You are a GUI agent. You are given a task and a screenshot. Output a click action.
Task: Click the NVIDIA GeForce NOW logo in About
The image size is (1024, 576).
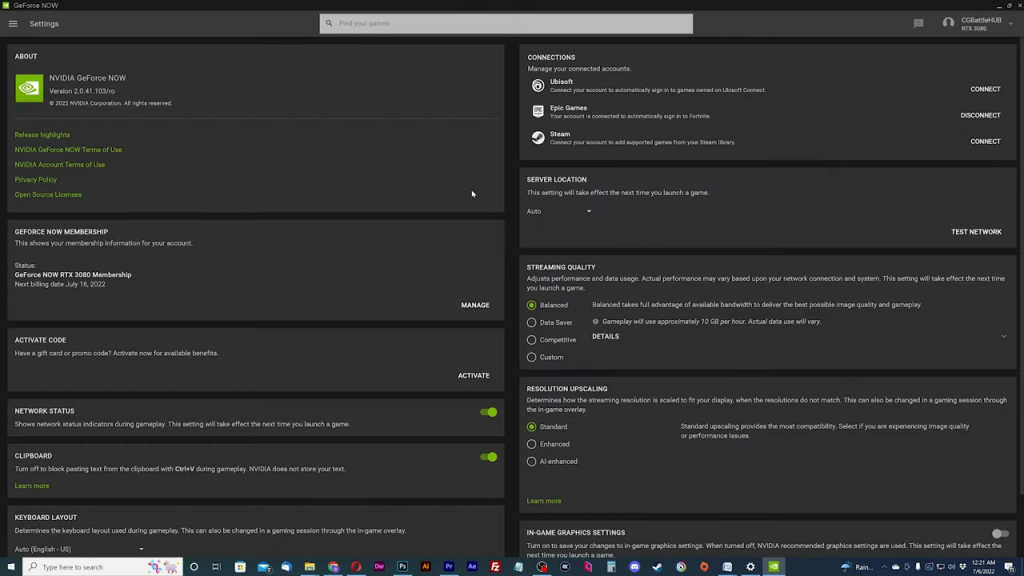coord(29,88)
